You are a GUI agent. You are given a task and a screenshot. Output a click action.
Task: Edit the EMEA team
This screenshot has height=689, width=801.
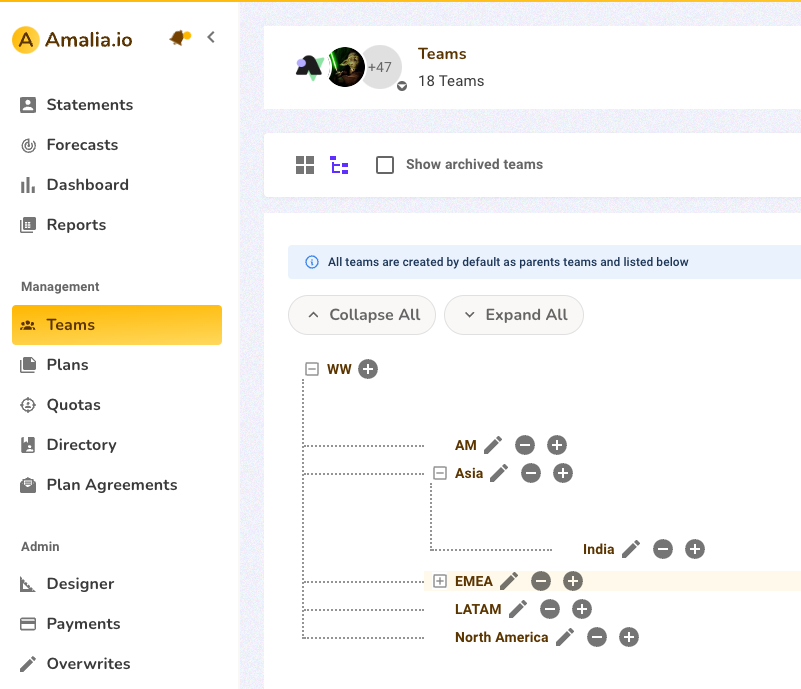coord(509,581)
